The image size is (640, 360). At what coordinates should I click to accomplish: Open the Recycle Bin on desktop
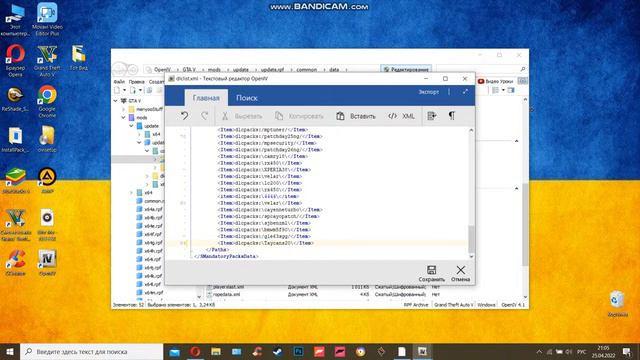pos(617,304)
